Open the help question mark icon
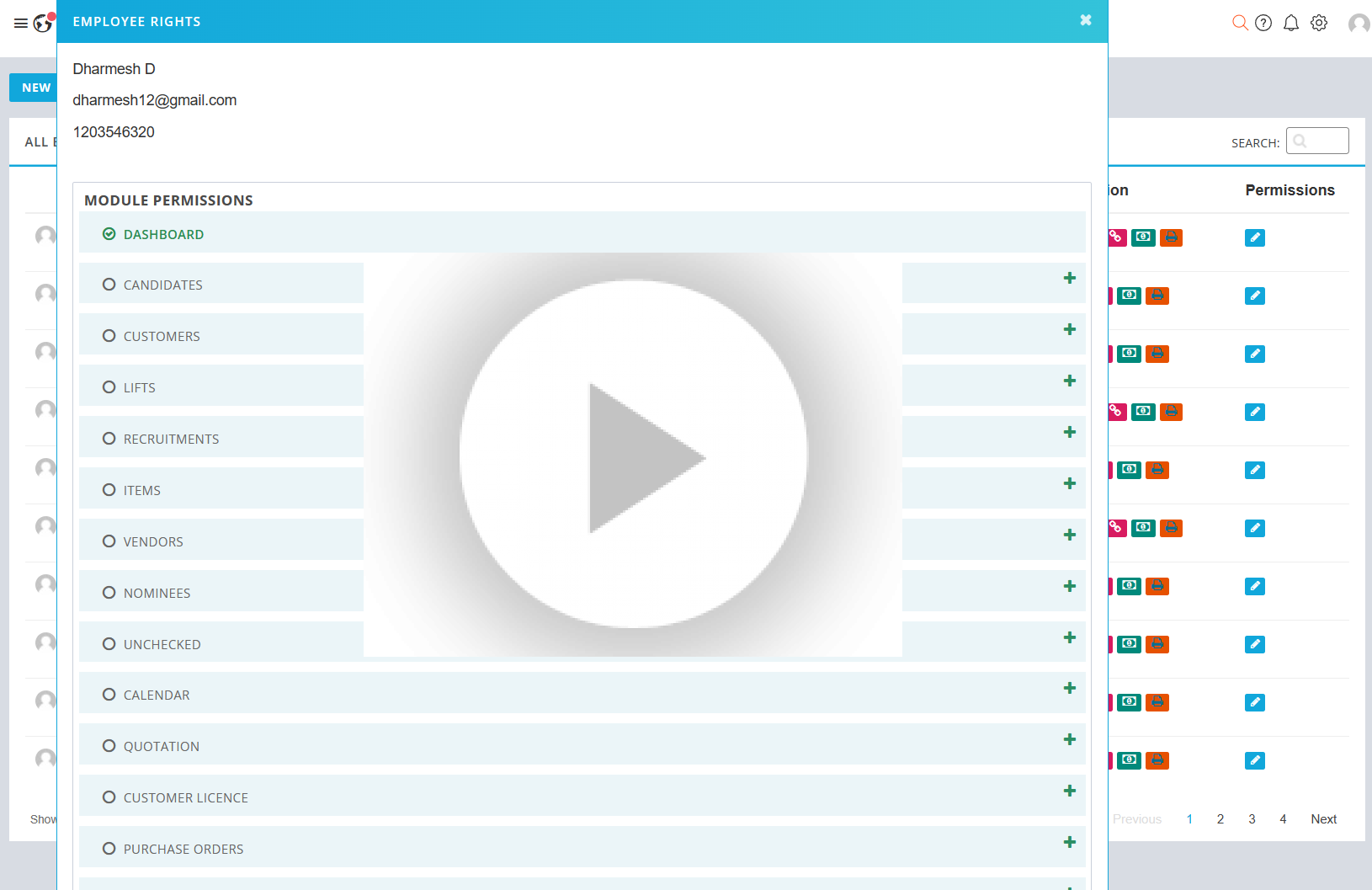The image size is (1372, 890). click(x=1263, y=23)
